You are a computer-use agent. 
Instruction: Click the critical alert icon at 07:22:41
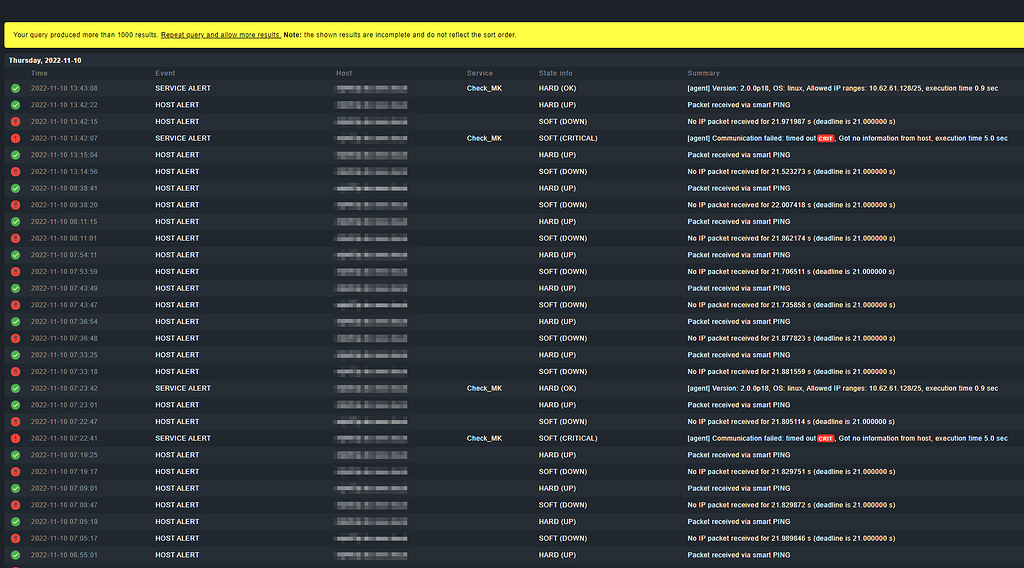15,438
